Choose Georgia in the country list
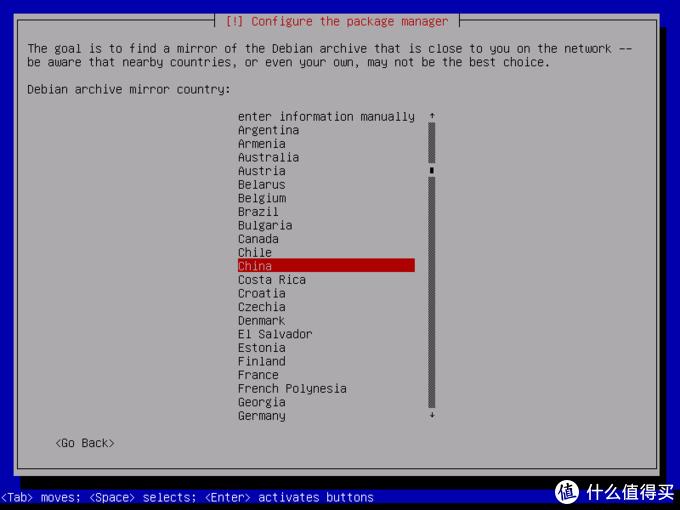680x510 pixels. [262, 402]
